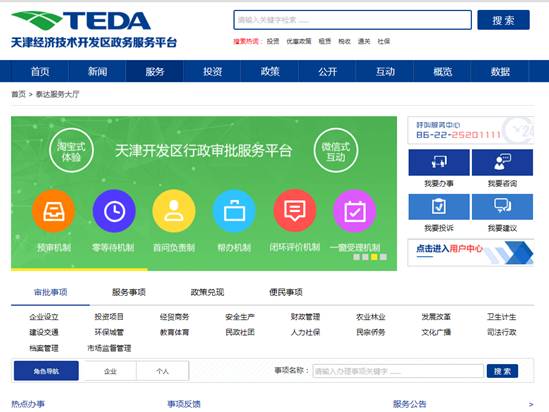Select the first carousel indicator dot
Screen dimensions: 549x412
click(356, 257)
